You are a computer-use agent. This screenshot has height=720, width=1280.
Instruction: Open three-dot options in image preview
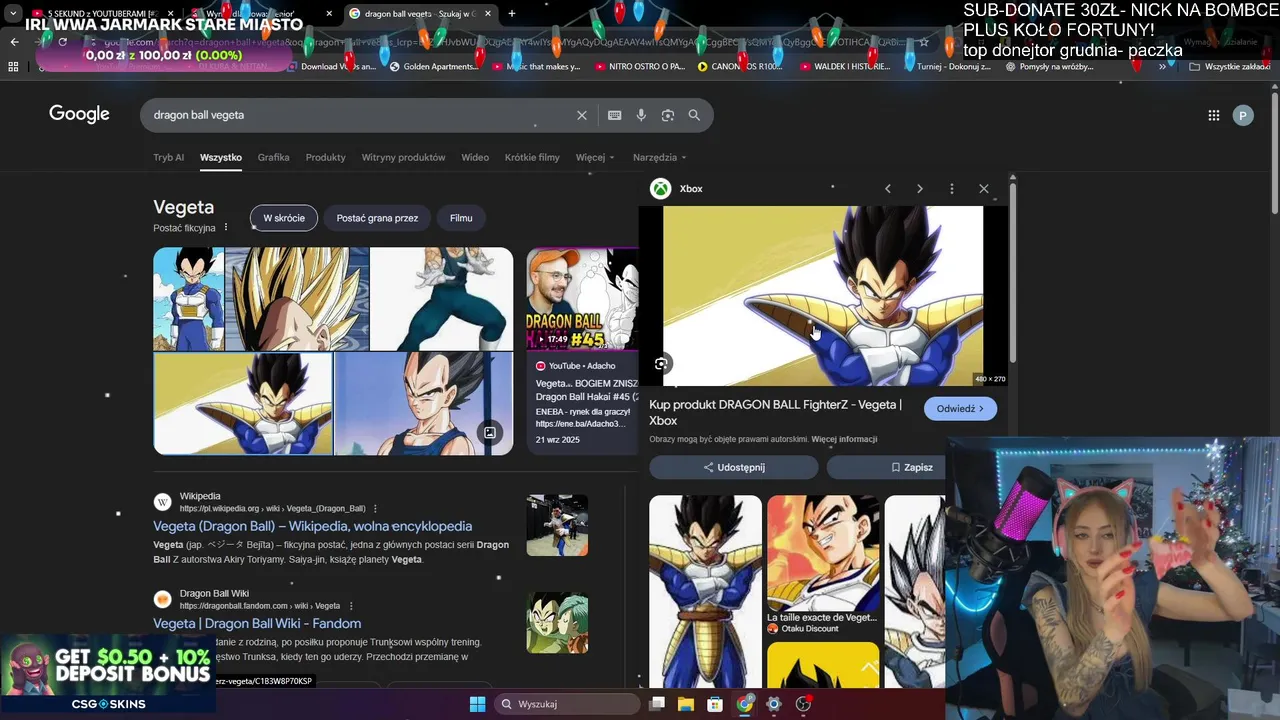click(951, 188)
